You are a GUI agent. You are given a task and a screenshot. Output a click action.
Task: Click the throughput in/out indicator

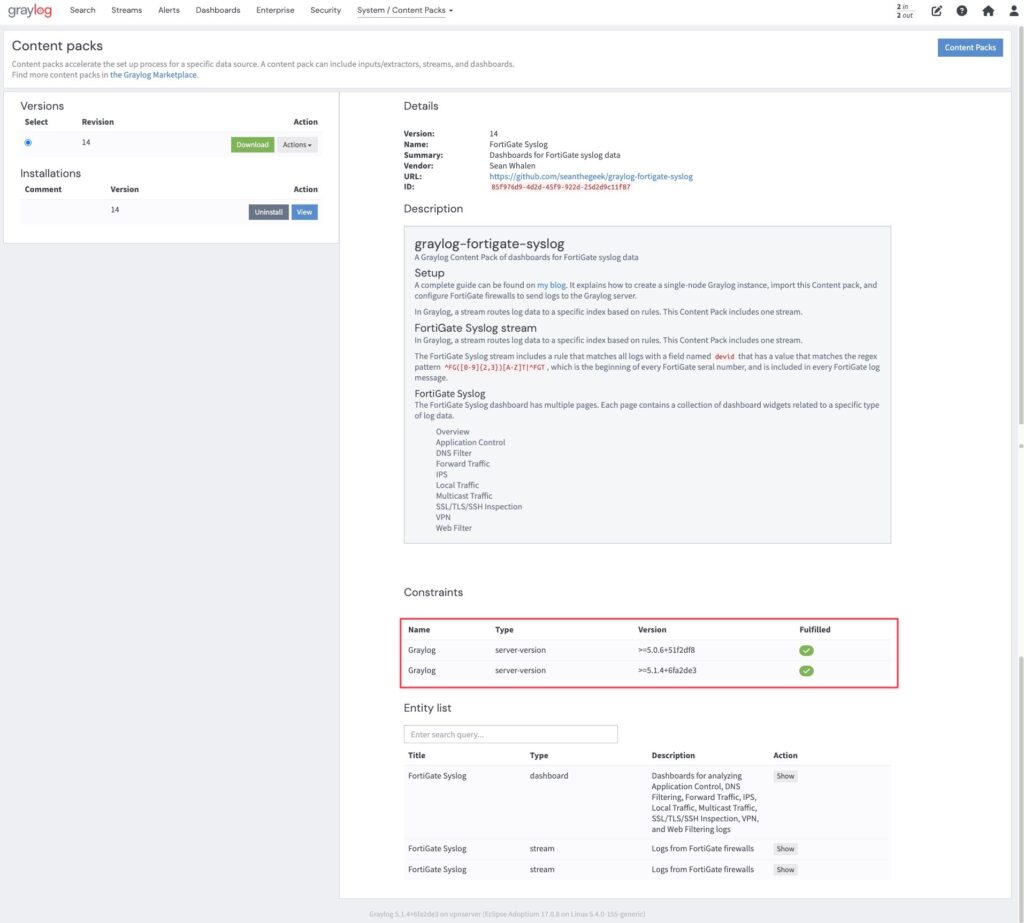pyautogui.click(x=904, y=11)
